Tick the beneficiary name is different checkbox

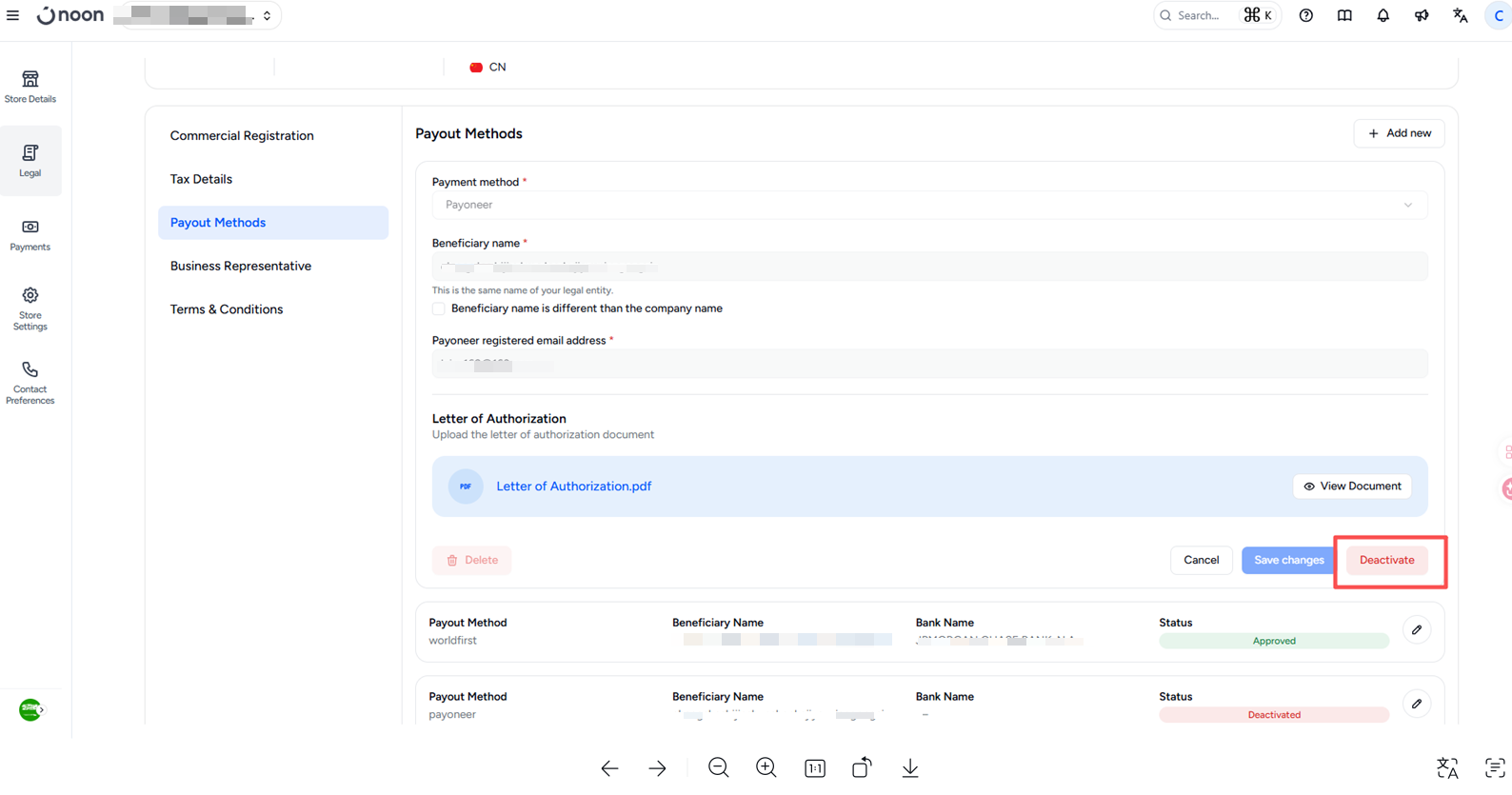438,308
